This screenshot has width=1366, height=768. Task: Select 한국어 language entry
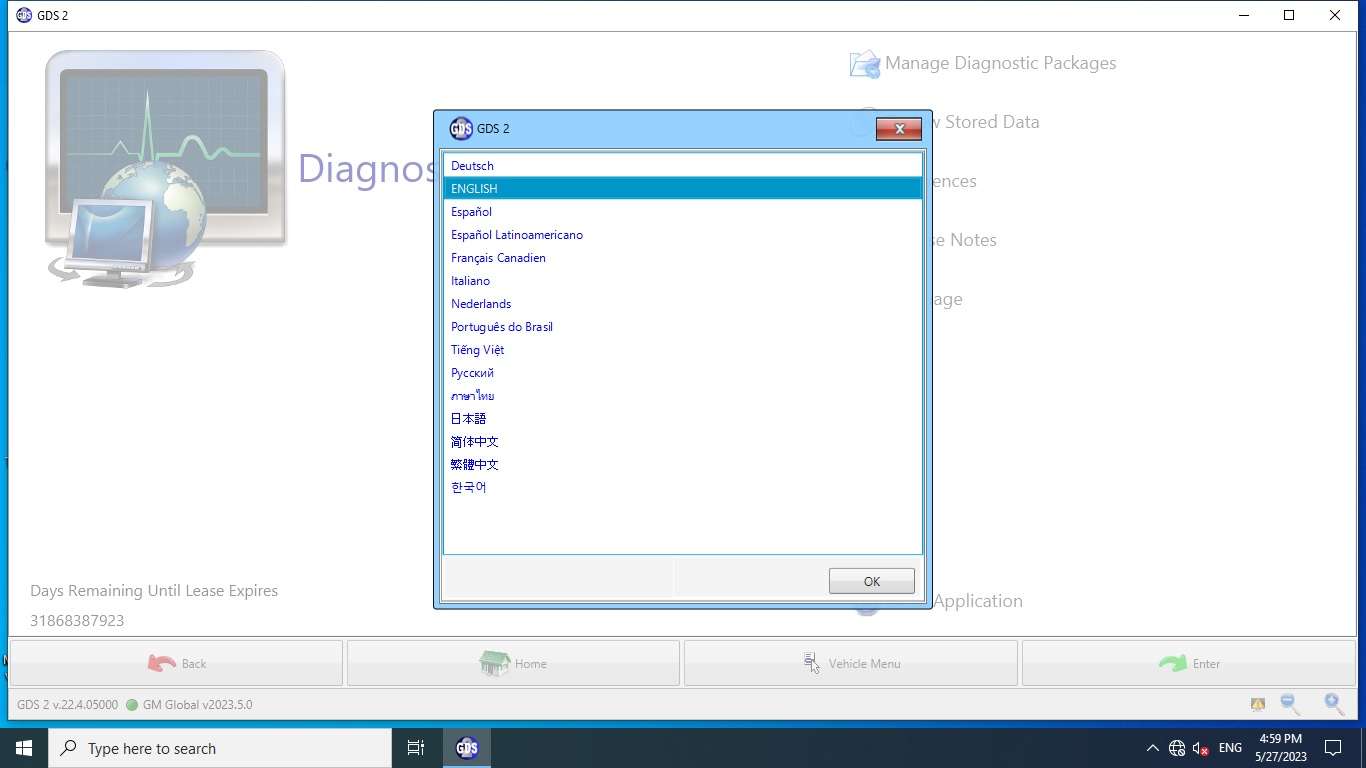pos(468,488)
